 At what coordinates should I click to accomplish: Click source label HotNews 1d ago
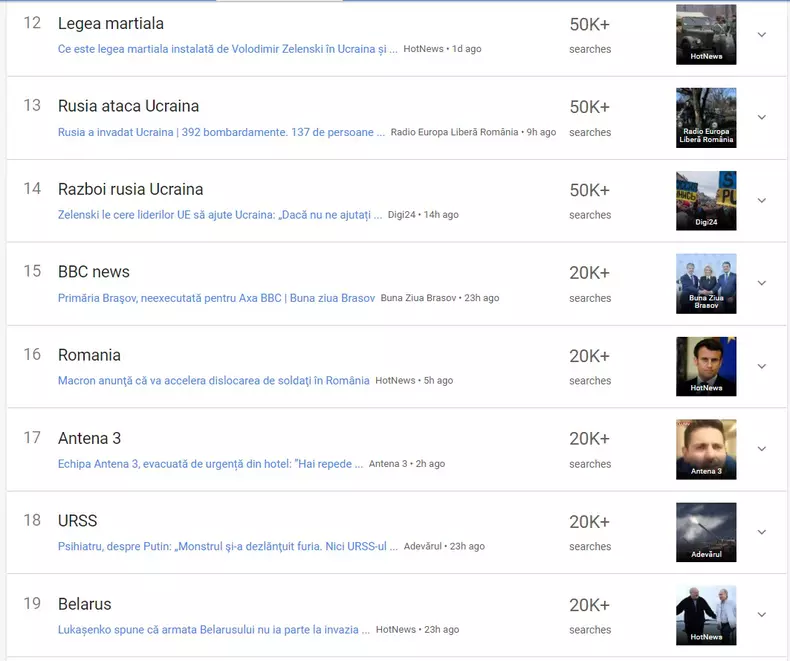pos(442,49)
